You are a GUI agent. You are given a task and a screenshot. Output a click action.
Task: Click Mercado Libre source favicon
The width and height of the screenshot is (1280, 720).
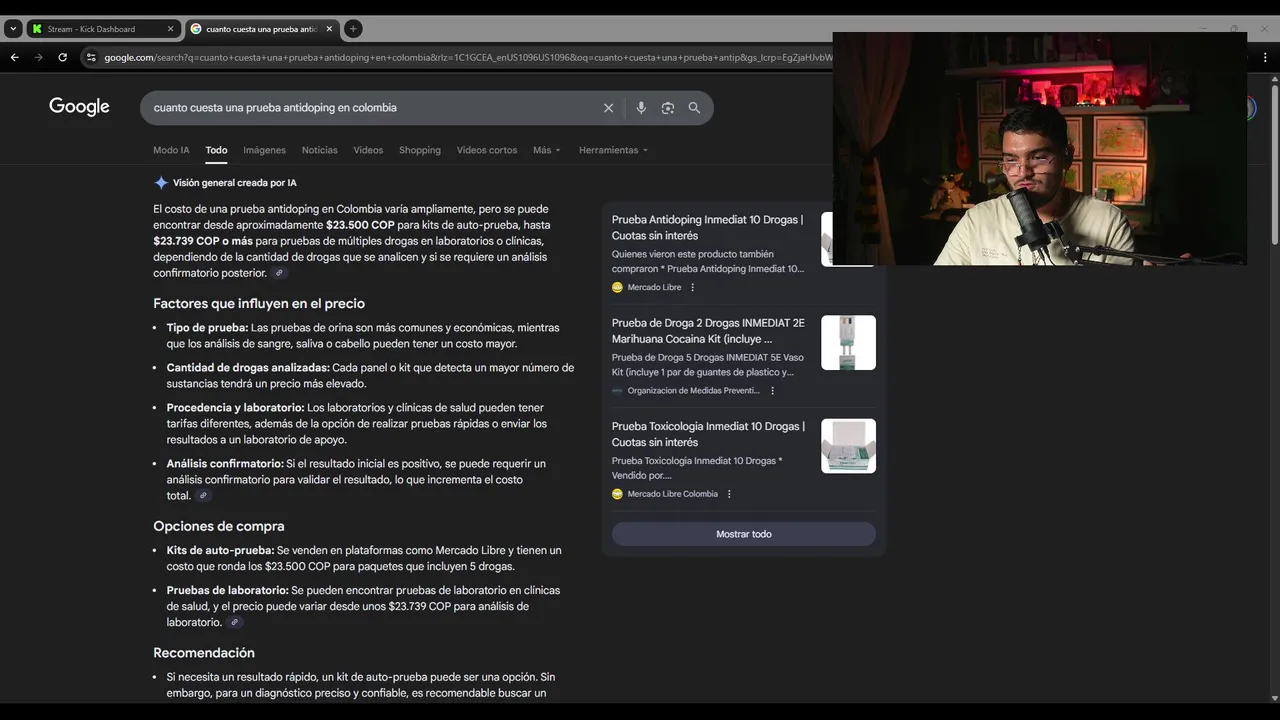(x=617, y=287)
